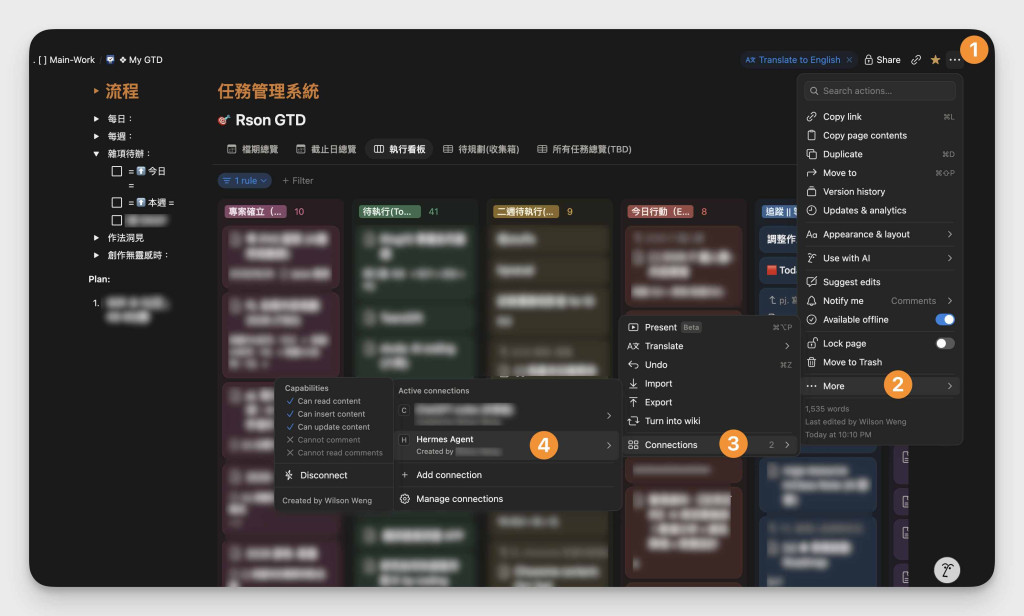Click the star favorite icon
The image size is (1024, 616).
click(x=935, y=59)
